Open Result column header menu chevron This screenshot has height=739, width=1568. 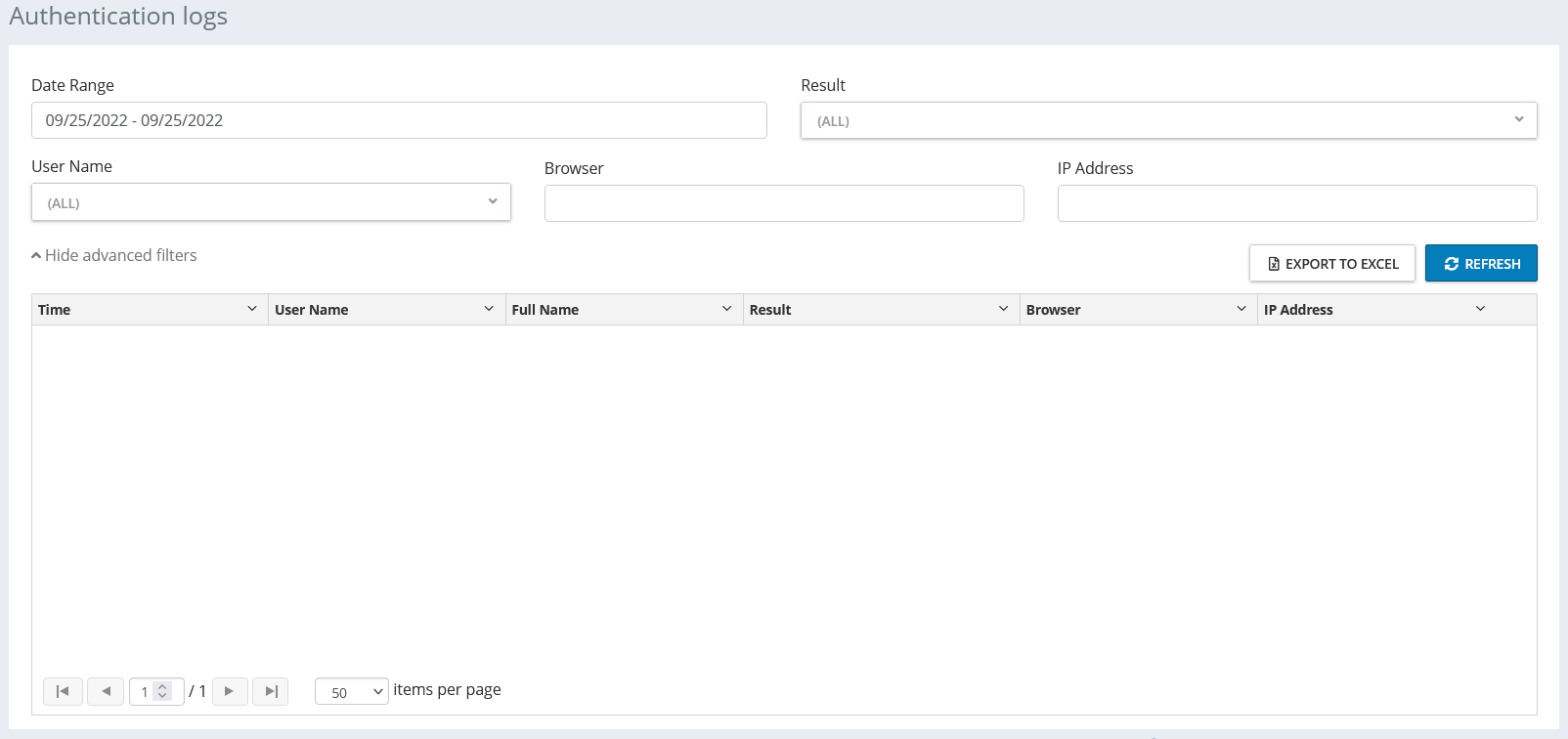[x=1003, y=309]
